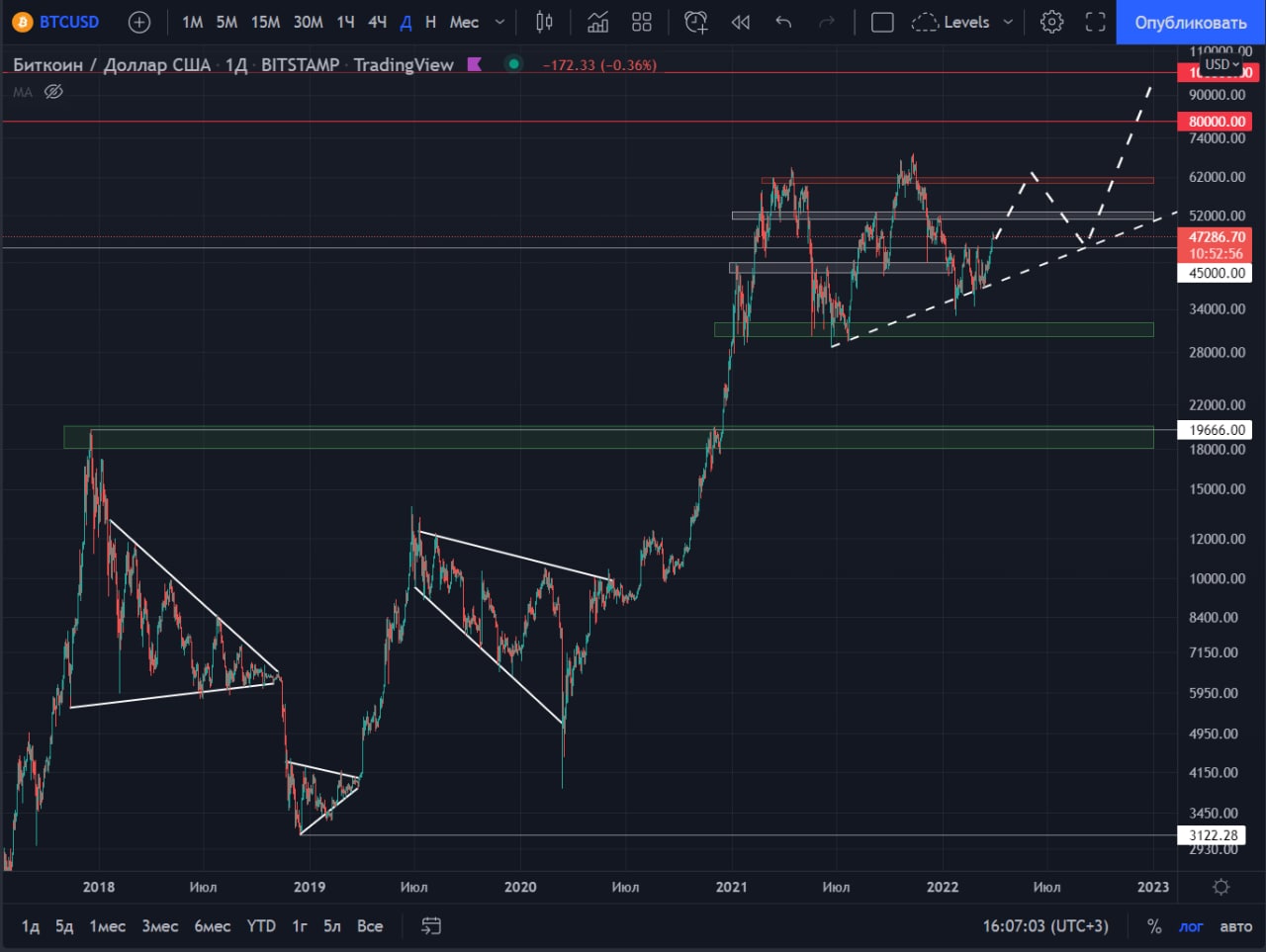1266x952 pixels.
Task: Click the blue Опубликовать button
Action: coord(1191,22)
